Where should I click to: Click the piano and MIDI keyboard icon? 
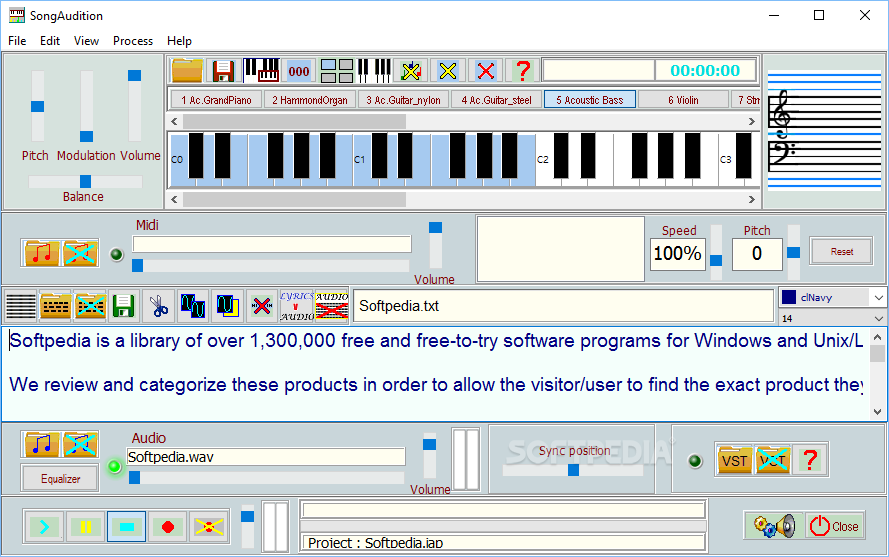click(261, 71)
